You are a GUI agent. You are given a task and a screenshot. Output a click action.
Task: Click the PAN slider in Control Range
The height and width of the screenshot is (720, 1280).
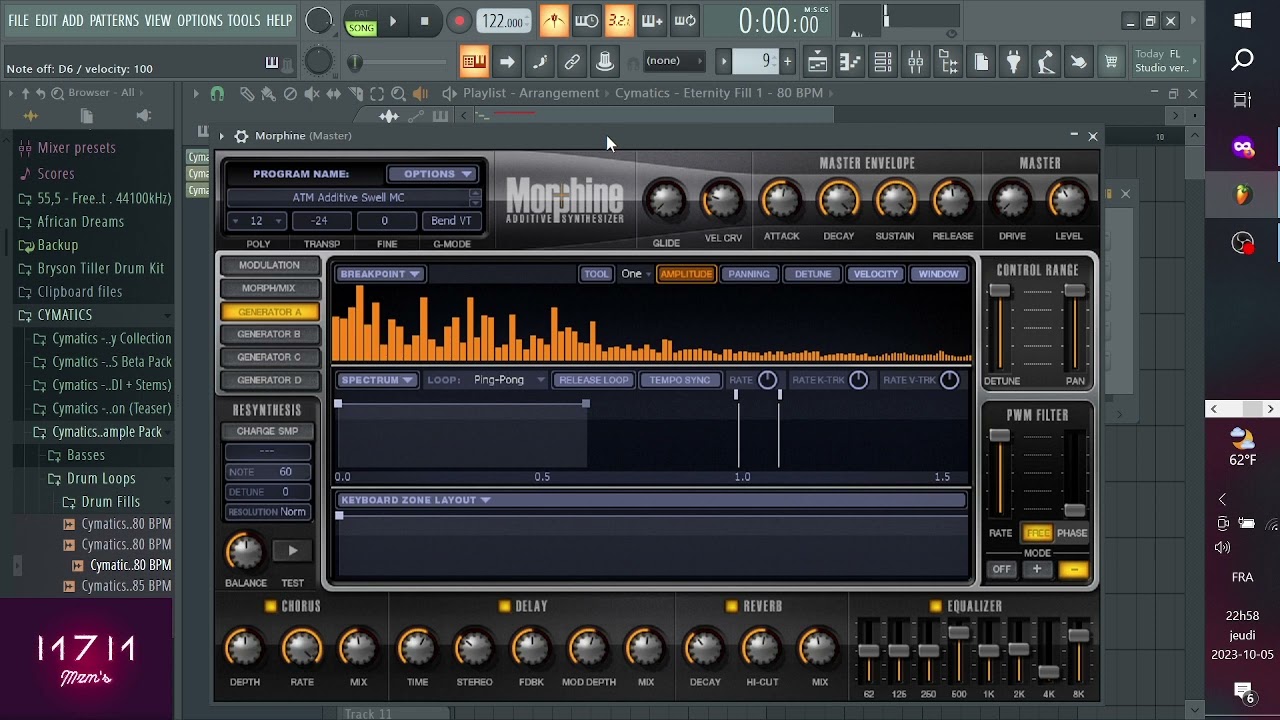[x=1075, y=328]
